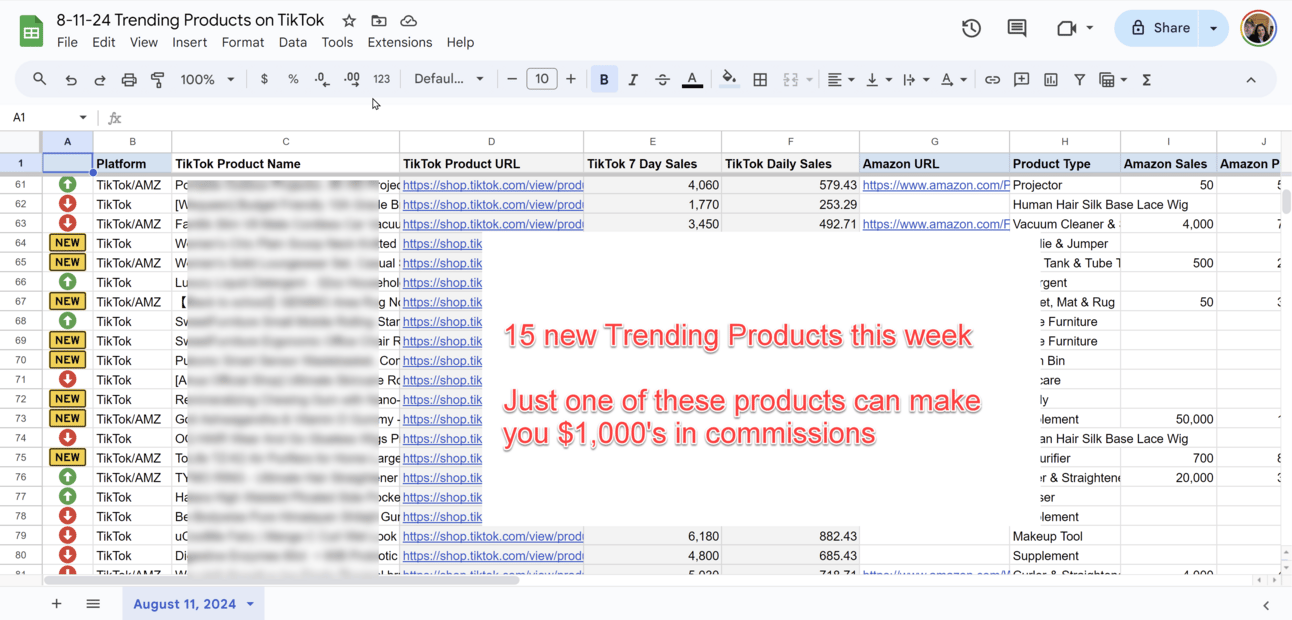Click the print icon
The width and height of the screenshot is (1292, 620).
(x=129, y=79)
